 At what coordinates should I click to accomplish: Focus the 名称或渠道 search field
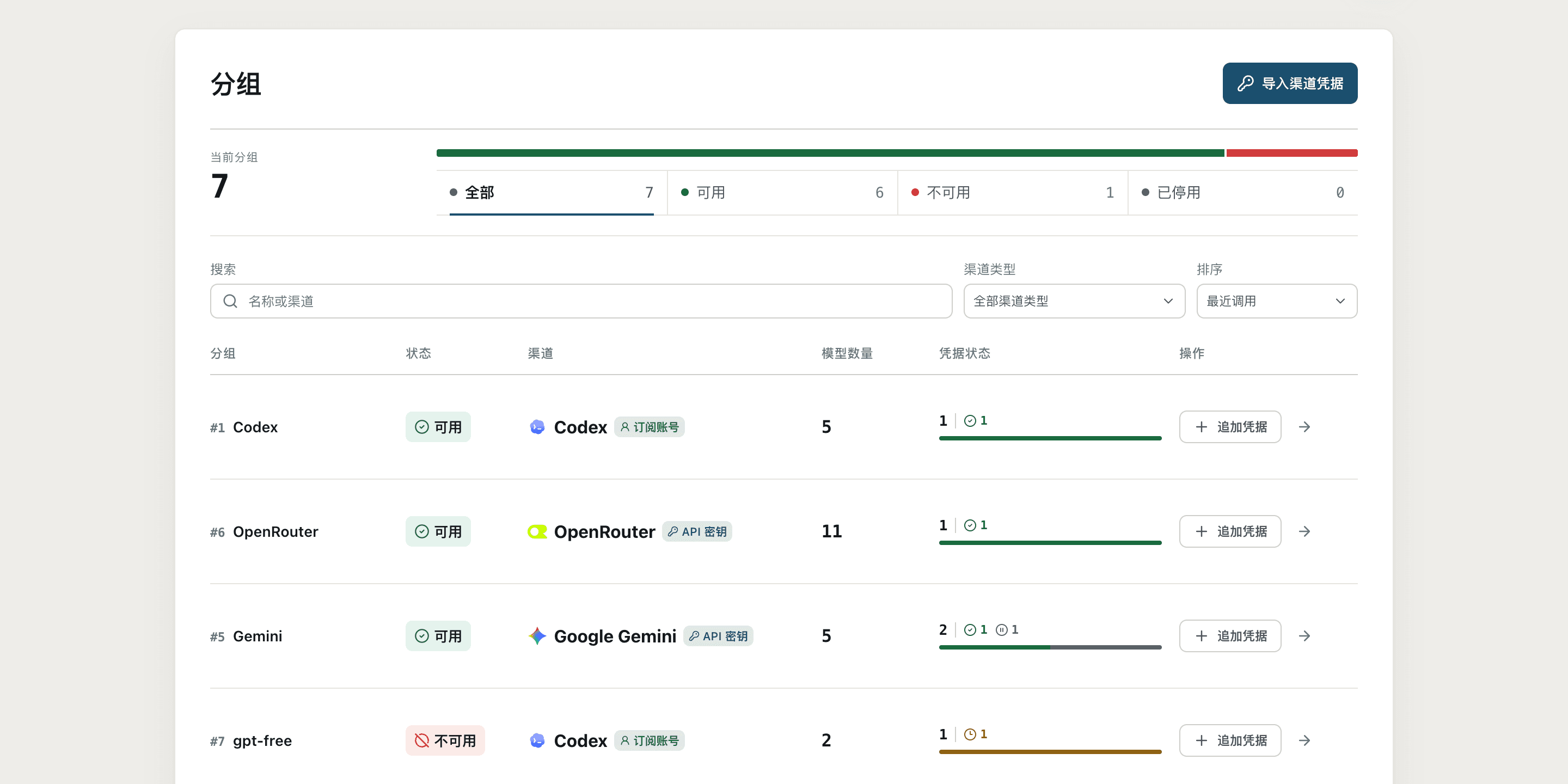[581, 301]
